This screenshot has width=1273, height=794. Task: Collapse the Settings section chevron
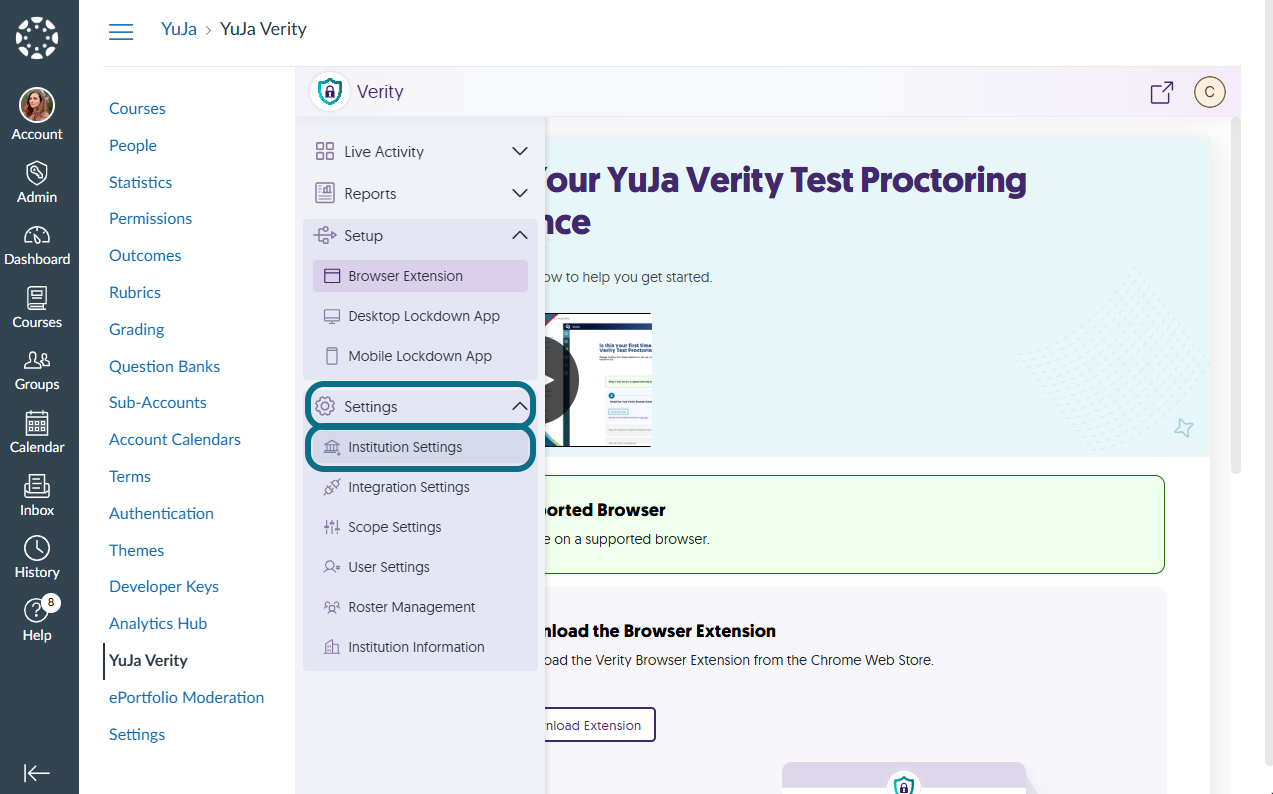pyautogui.click(x=520, y=406)
